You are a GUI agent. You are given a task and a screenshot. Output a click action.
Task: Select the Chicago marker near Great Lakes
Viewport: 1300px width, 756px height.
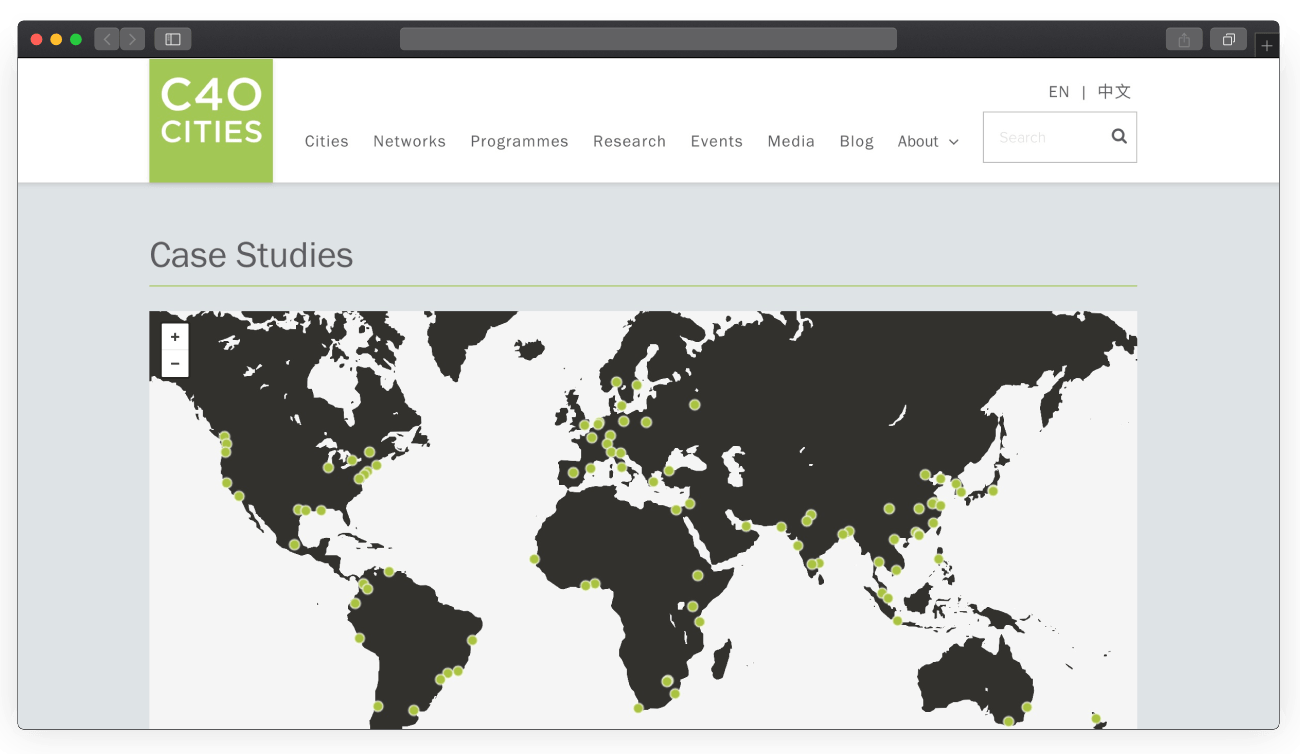[x=328, y=468]
